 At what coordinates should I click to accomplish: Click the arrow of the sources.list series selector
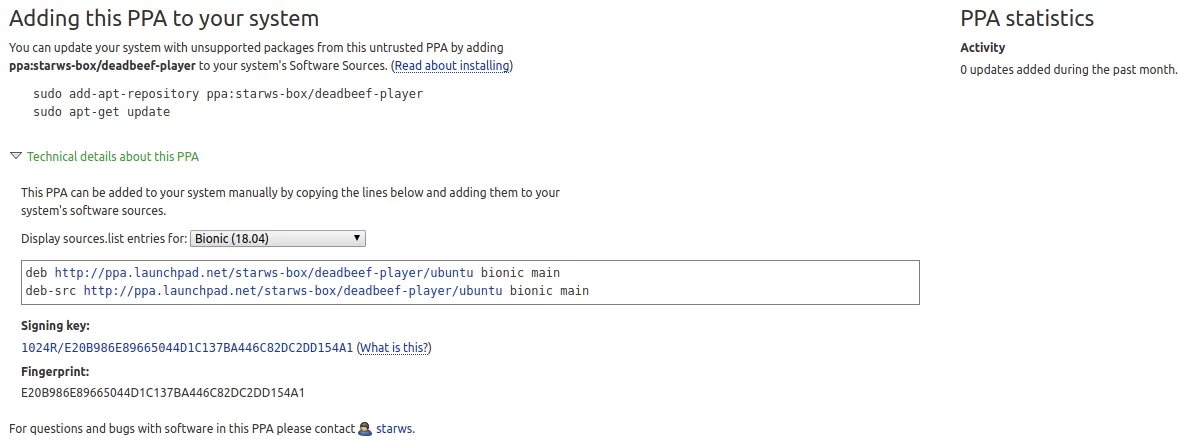click(358, 239)
